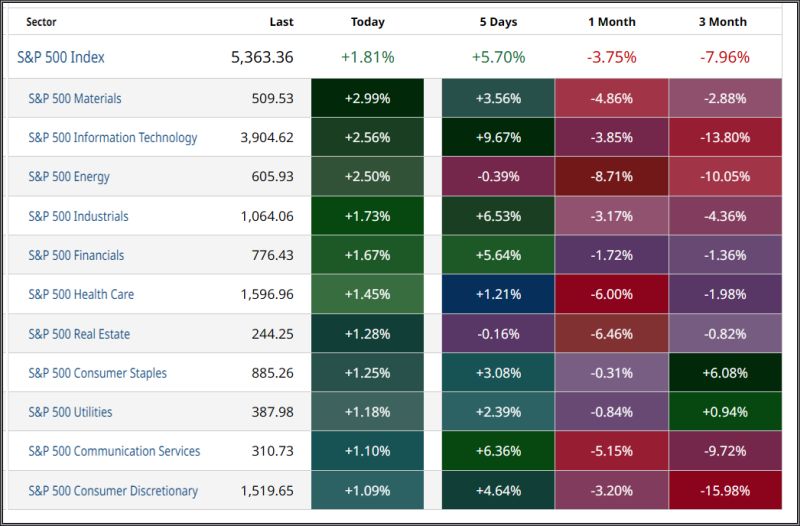Screen dimensions: 800x526
Task: Open the S&P 500 Health Care sector link
Action: [81, 294]
